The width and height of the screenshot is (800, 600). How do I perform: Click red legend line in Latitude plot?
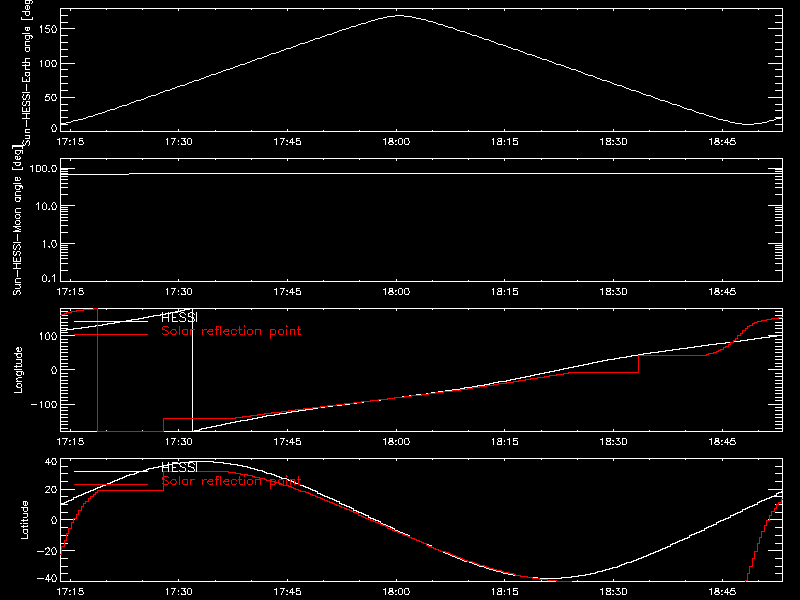(111, 485)
